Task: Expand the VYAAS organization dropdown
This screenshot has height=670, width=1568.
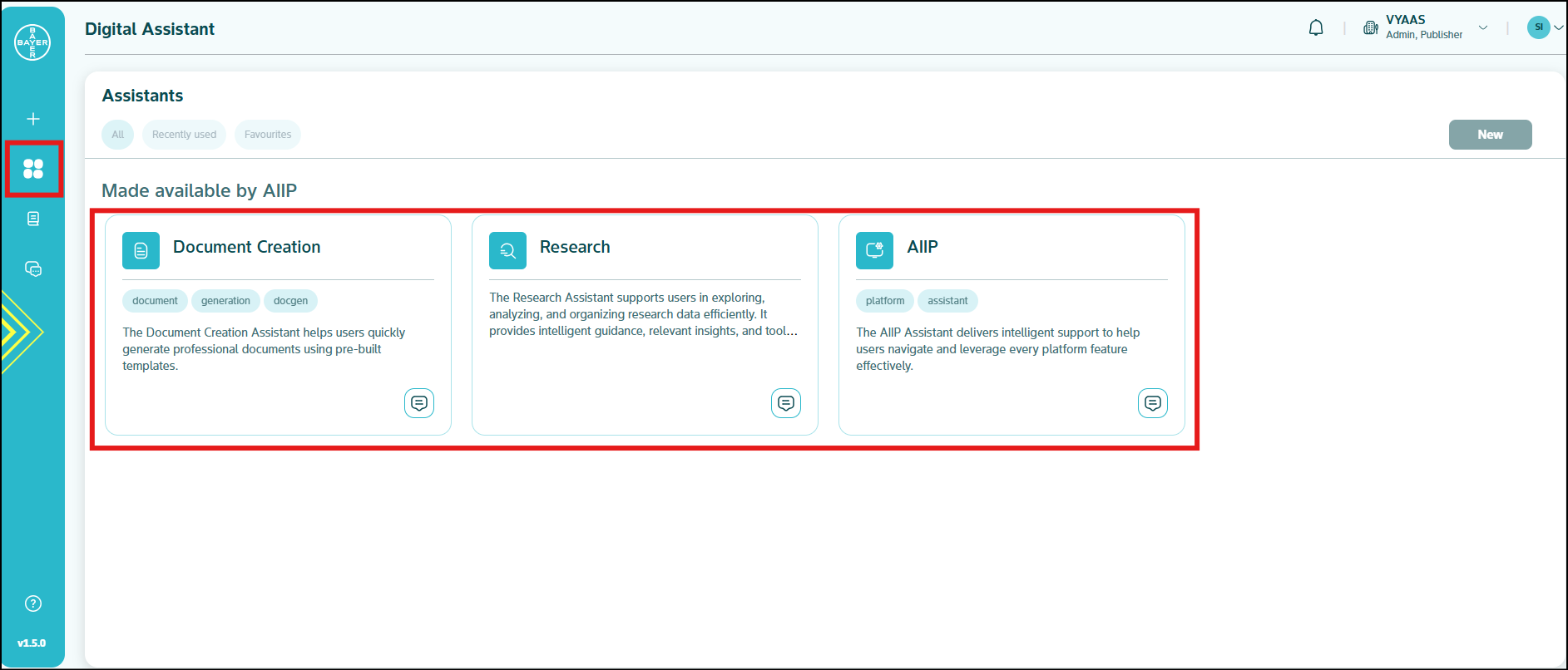Action: pyautogui.click(x=1483, y=27)
